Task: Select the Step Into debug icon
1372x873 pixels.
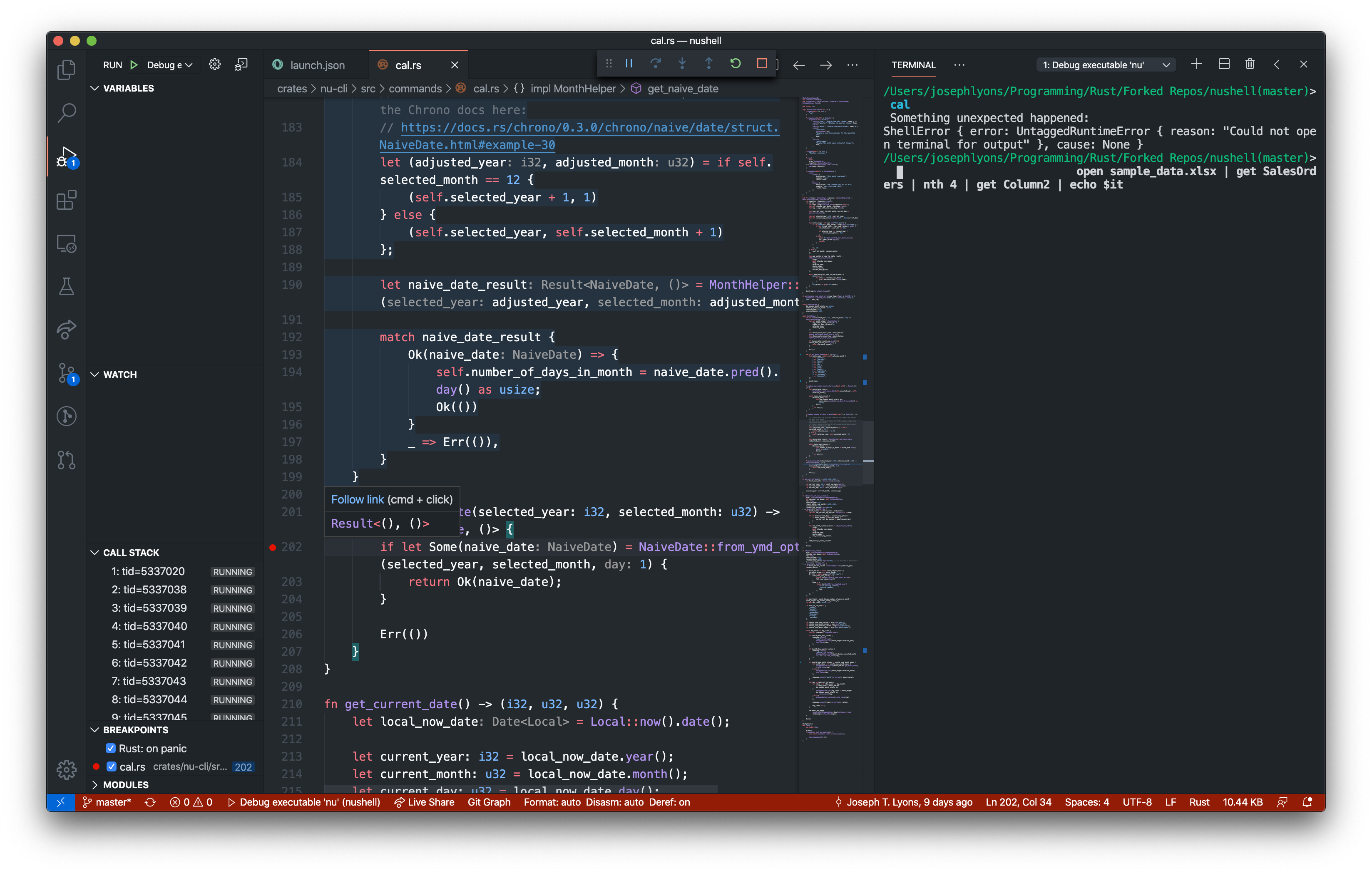Action: [x=682, y=63]
